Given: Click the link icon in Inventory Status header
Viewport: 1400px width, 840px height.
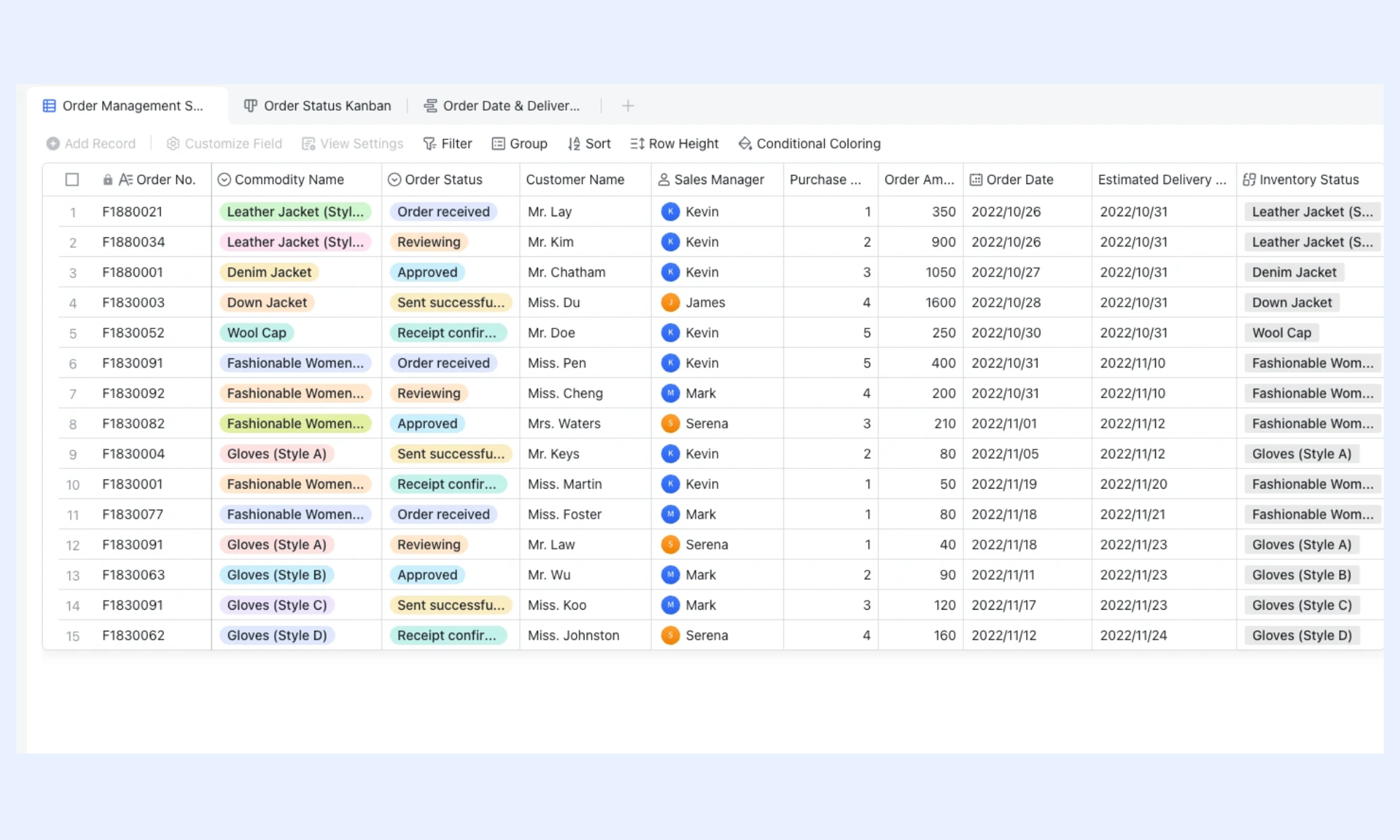Looking at the screenshot, I should tap(1249, 180).
